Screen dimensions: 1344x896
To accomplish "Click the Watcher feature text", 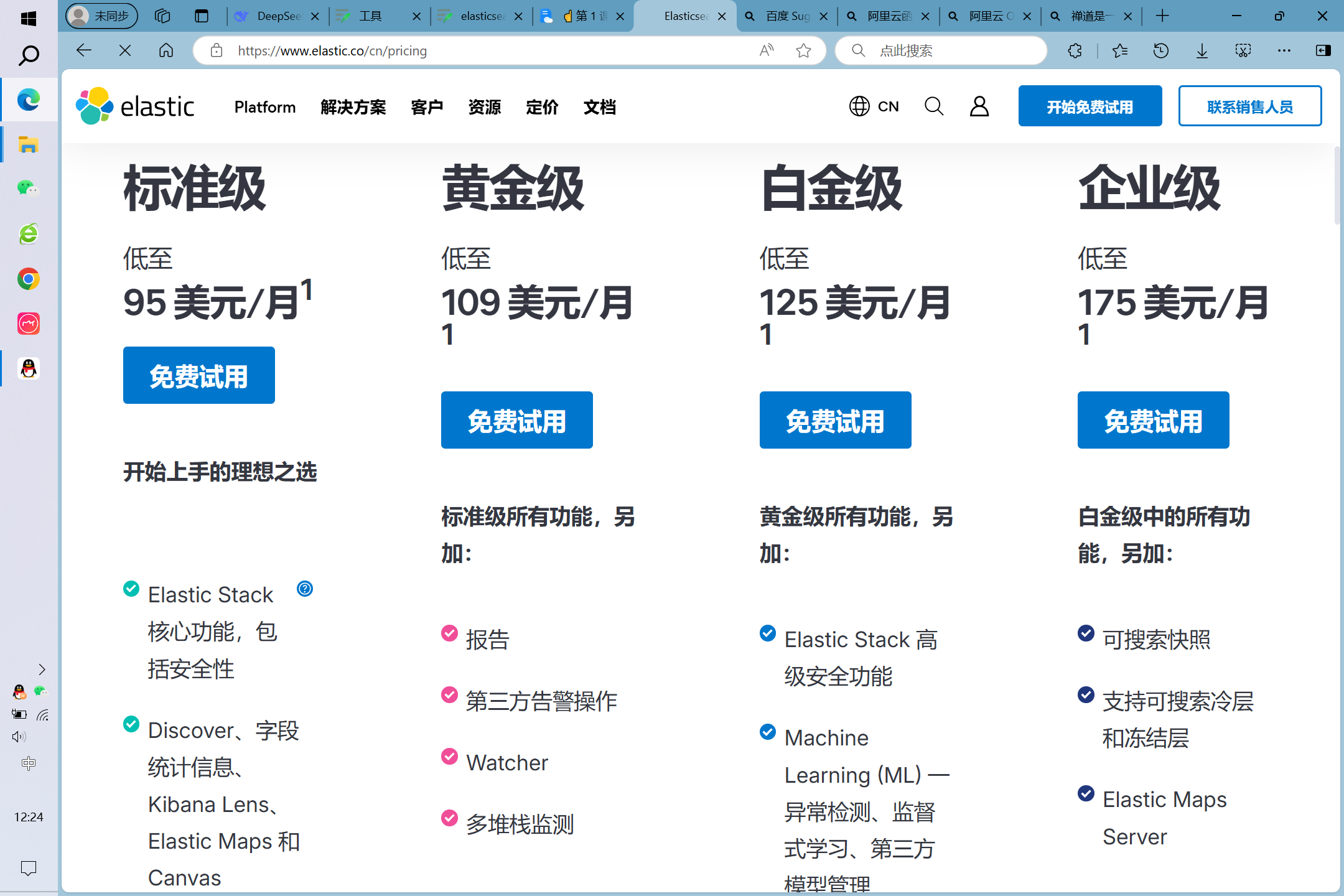I will tap(507, 762).
